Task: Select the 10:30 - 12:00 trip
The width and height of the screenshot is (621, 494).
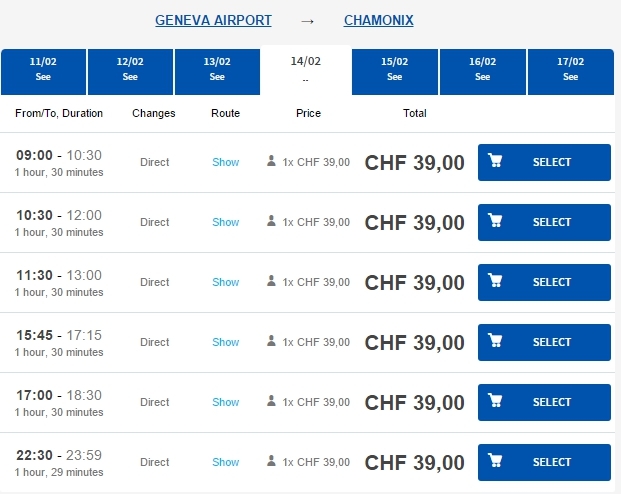Action: [x=544, y=222]
